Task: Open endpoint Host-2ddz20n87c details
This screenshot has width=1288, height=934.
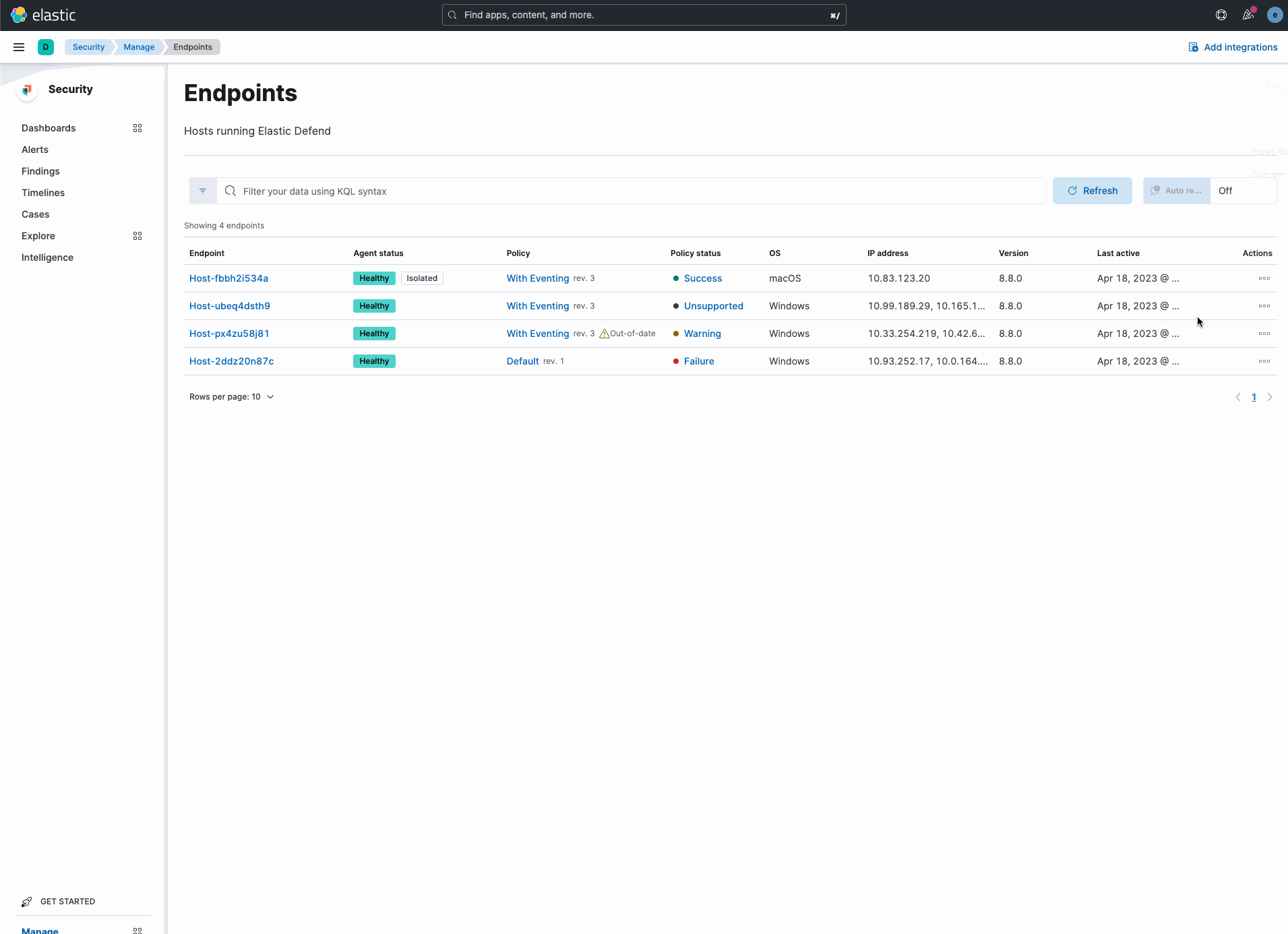Action: [x=231, y=361]
